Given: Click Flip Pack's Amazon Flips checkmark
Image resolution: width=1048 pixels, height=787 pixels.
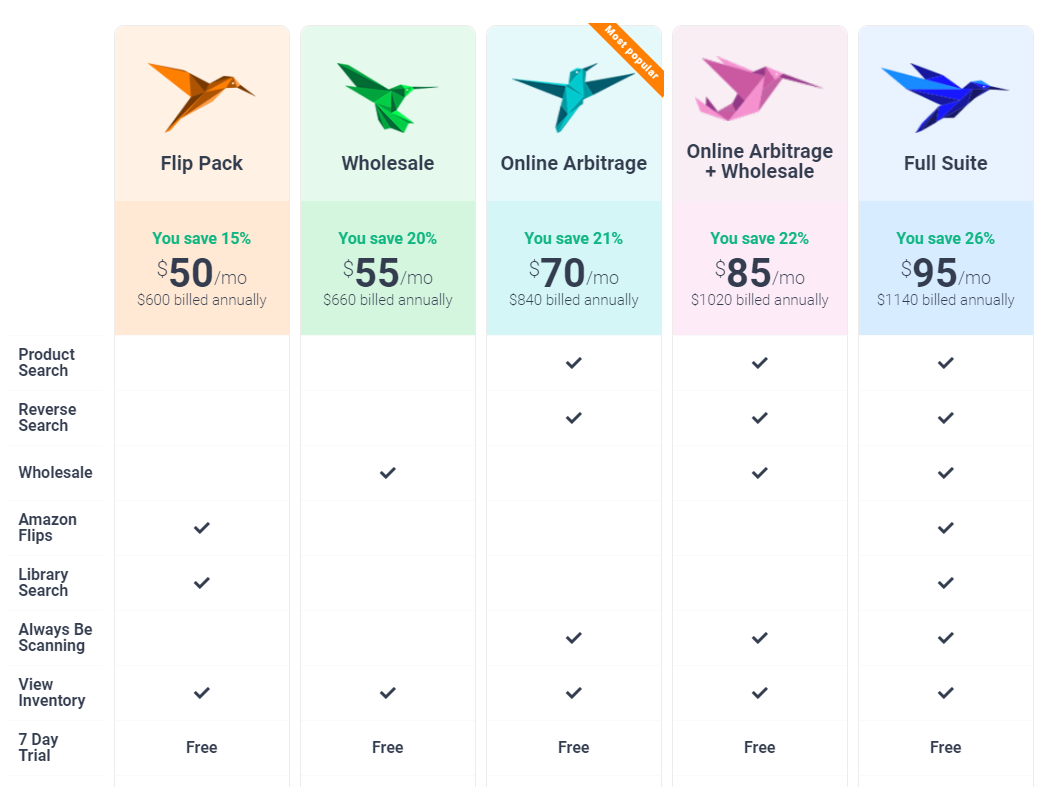Looking at the screenshot, I should pos(202,527).
